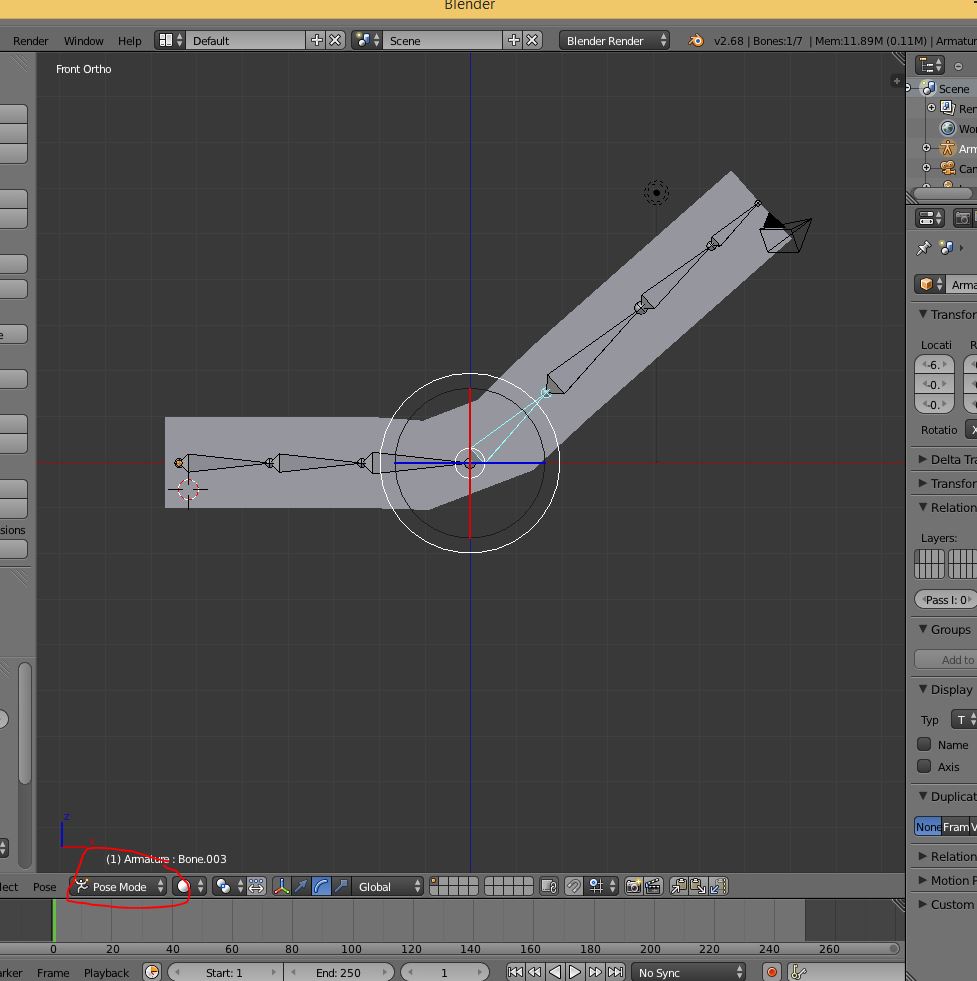Open the viewport shading icon menu
Image resolution: width=977 pixels, height=981 pixels.
point(183,887)
